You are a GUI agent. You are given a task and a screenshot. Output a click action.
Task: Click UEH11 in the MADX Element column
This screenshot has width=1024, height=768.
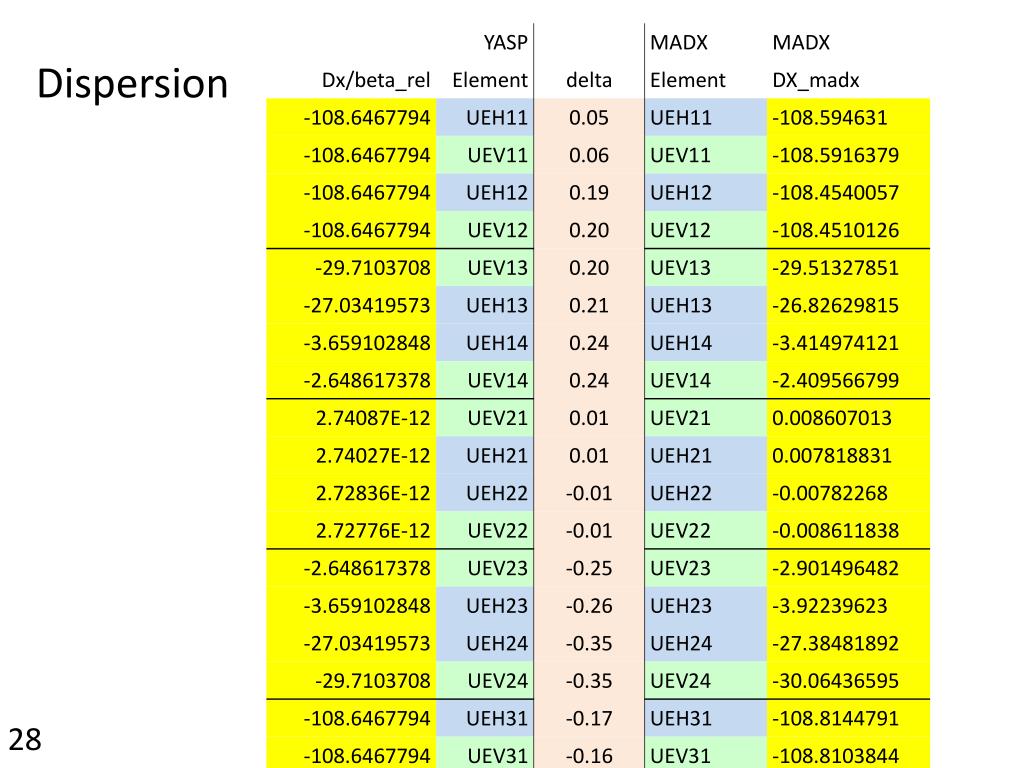[x=680, y=118]
